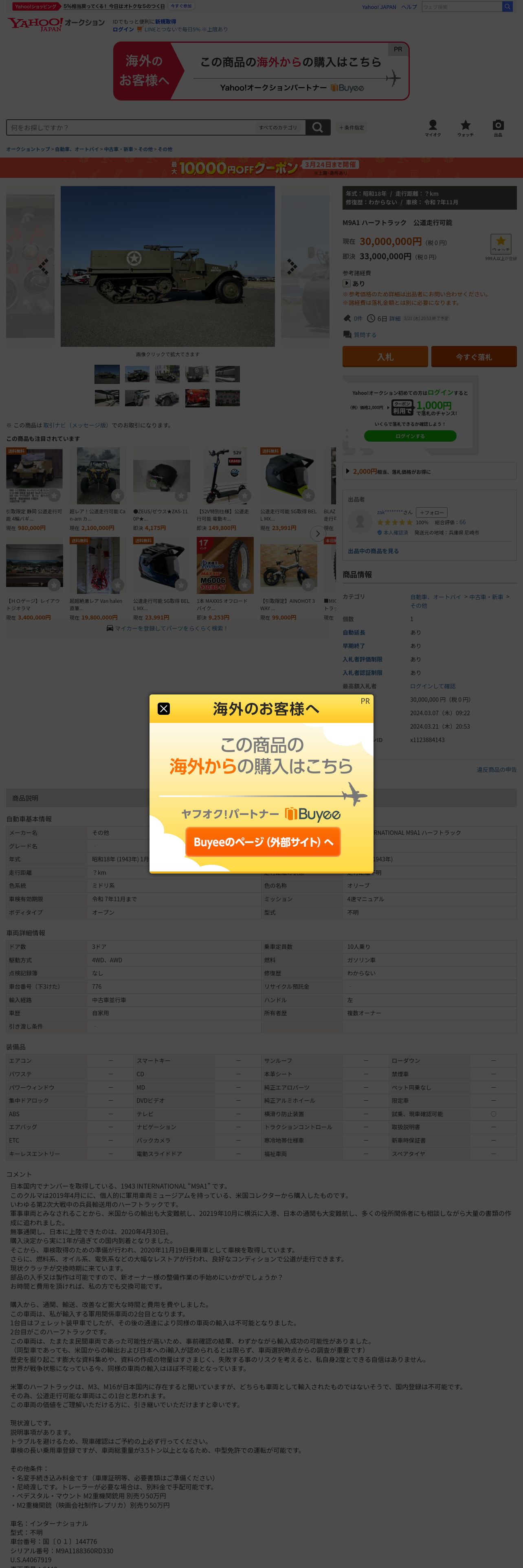Open Yahoo! JAPAN link at top

tap(379, 7)
